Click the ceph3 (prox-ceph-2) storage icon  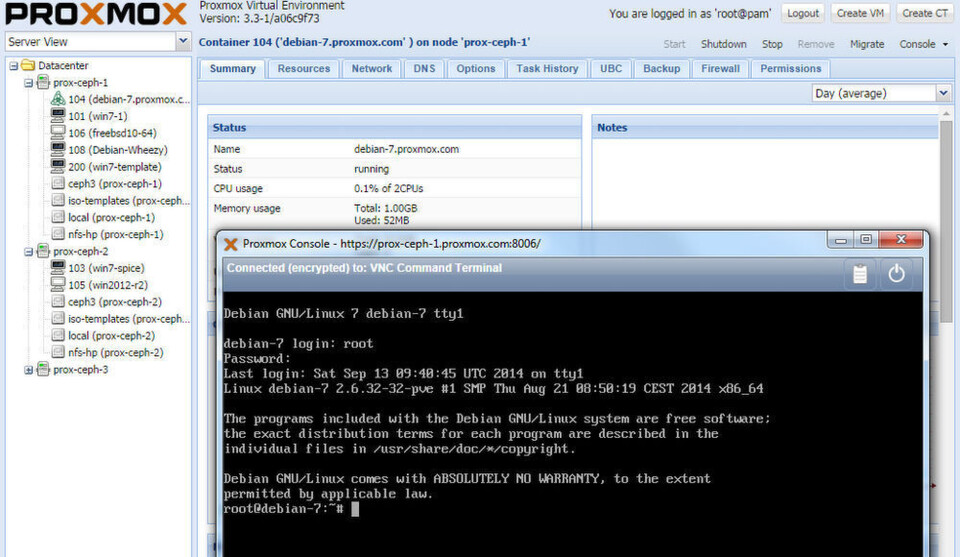click(58, 301)
